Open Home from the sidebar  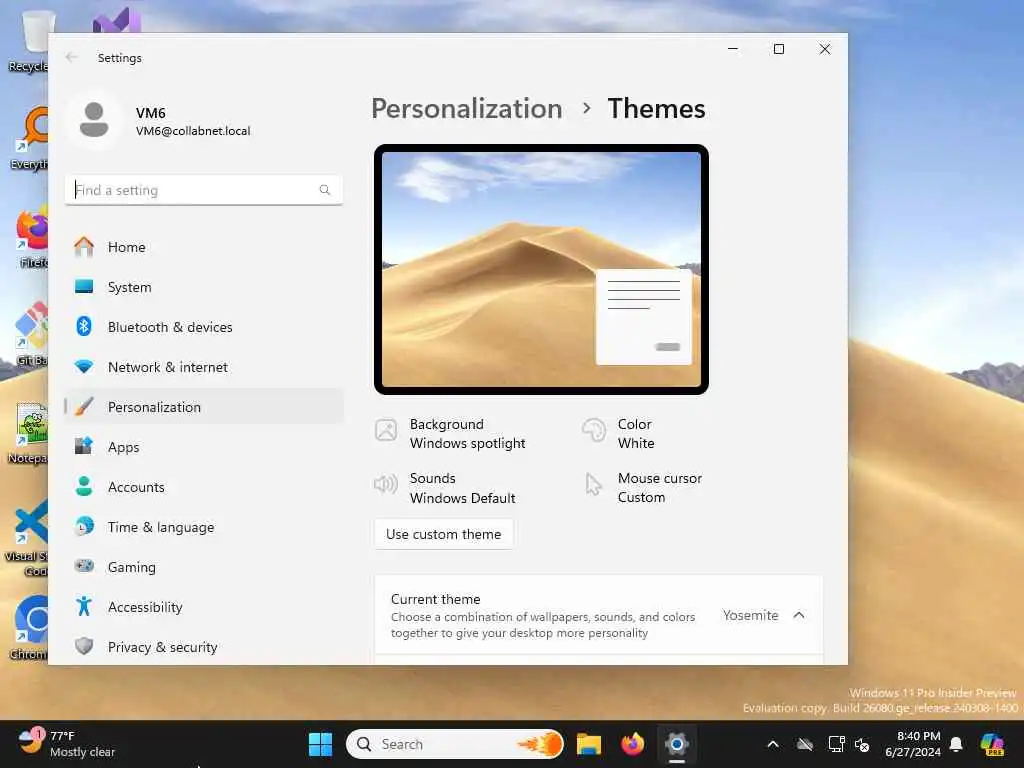click(204, 247)
